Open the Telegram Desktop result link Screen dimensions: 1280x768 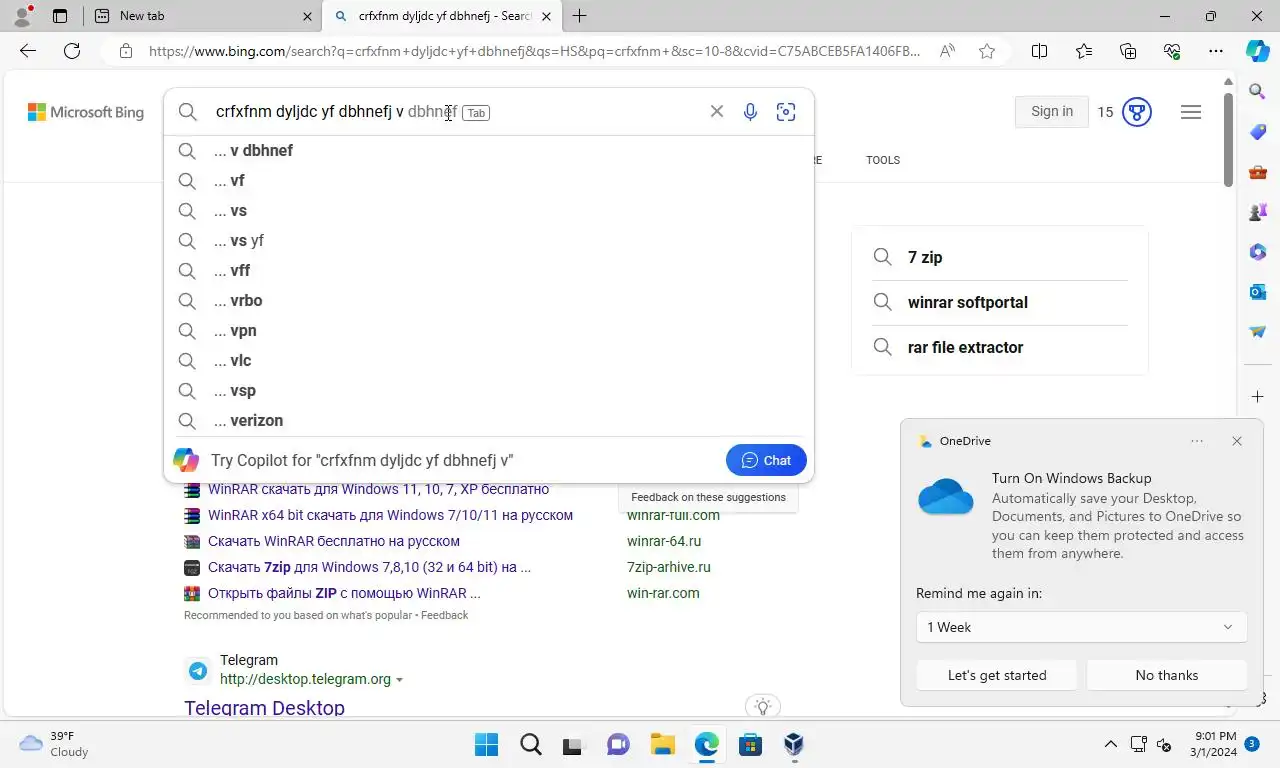(264, 708)
